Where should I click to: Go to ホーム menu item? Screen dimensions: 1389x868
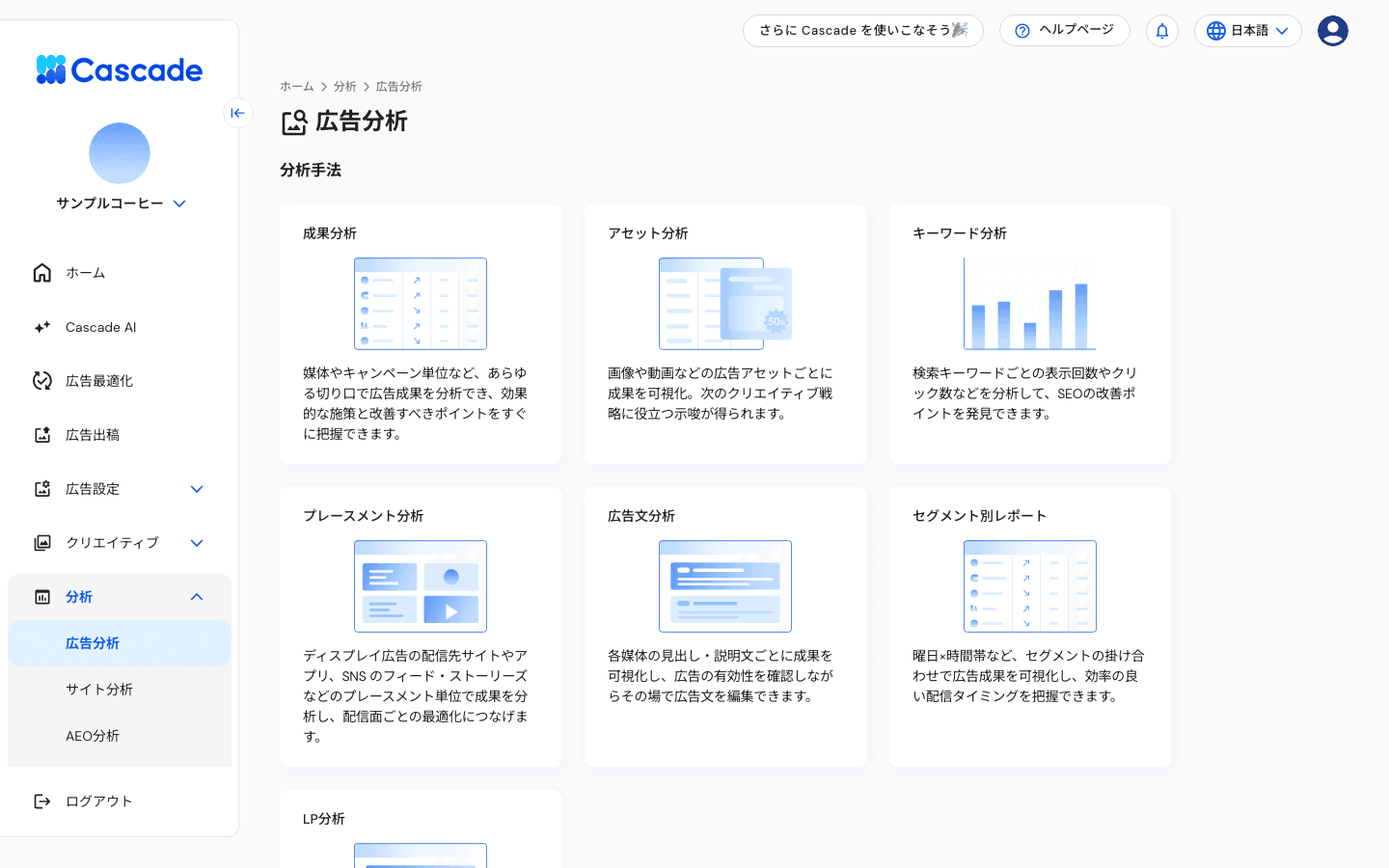click(120, 273)
